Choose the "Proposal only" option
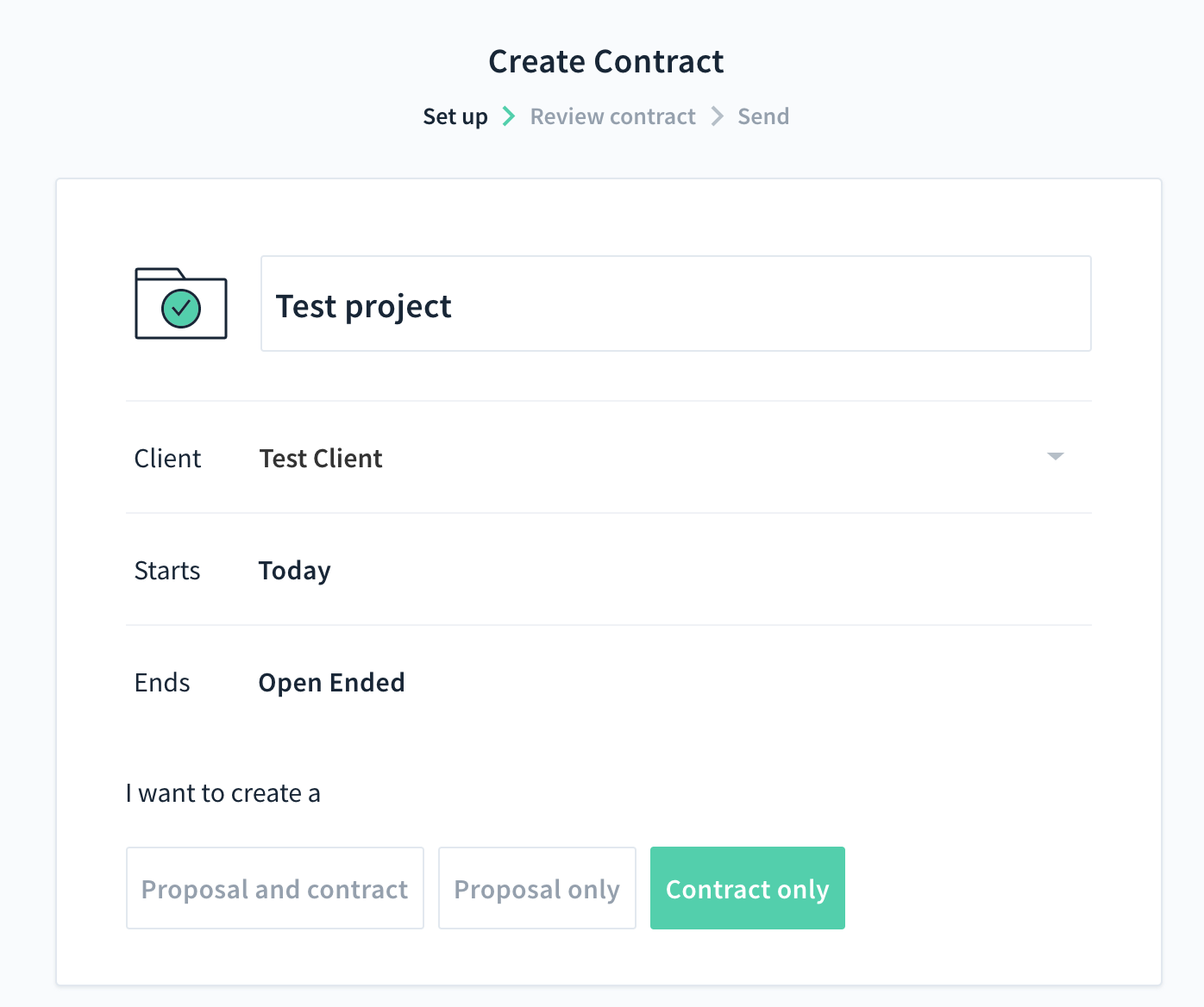Image resolution: width=1204 pixels, height=1007 pixels. click(536, 888)
